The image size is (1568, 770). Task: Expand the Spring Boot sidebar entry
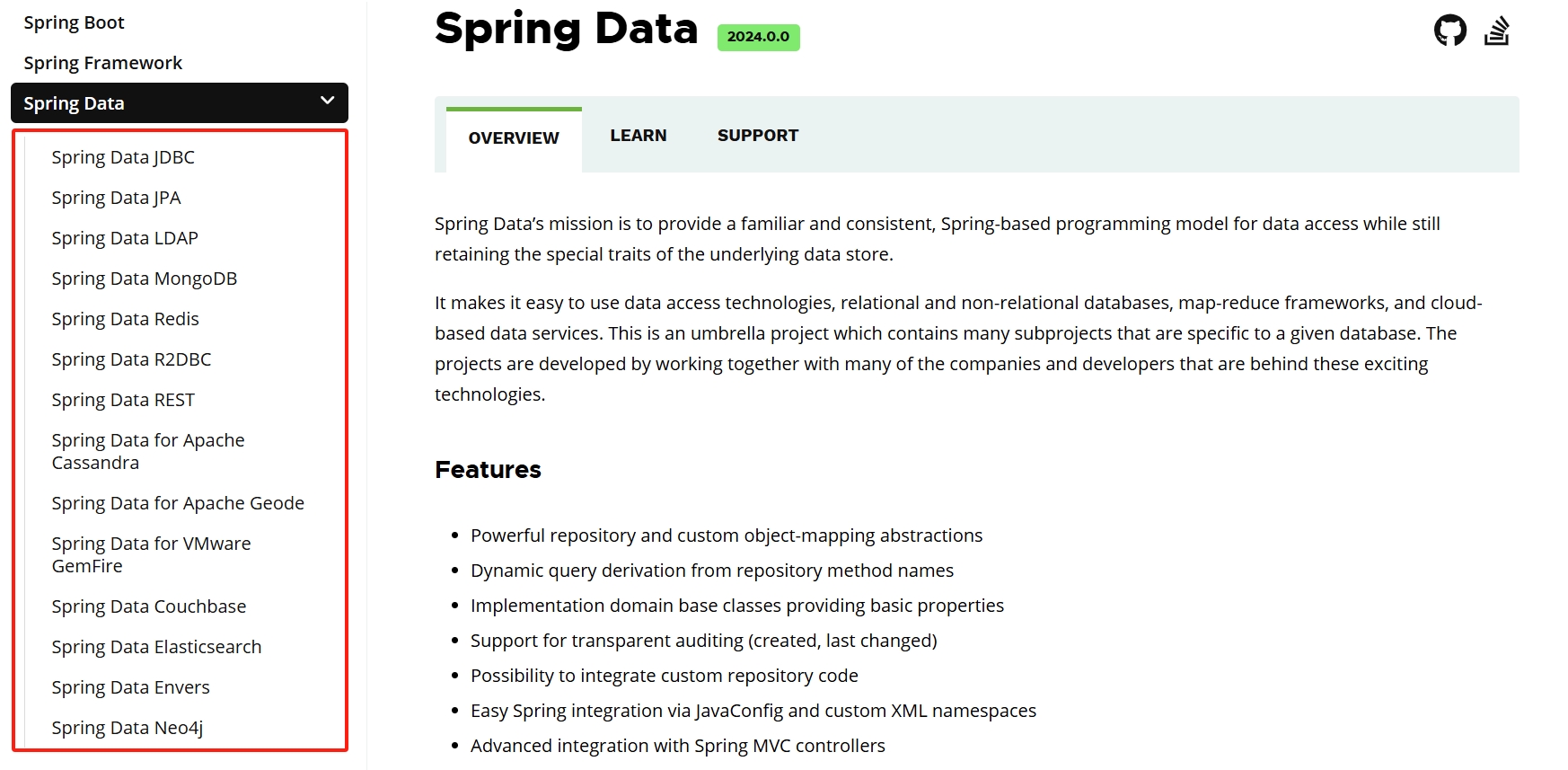point(74,22)
